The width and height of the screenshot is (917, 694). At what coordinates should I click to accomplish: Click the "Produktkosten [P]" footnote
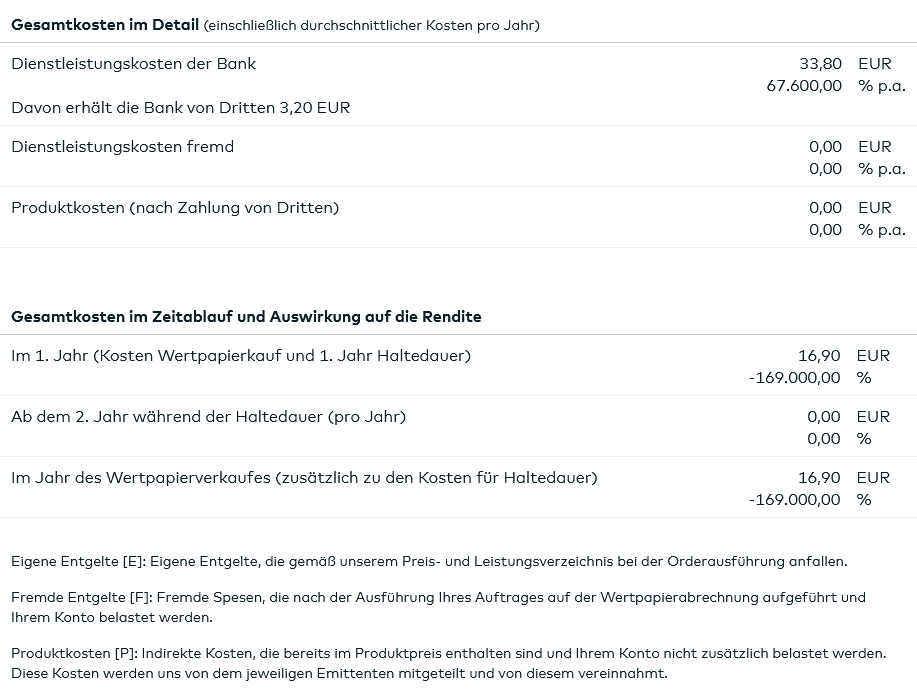coord(448,663)
